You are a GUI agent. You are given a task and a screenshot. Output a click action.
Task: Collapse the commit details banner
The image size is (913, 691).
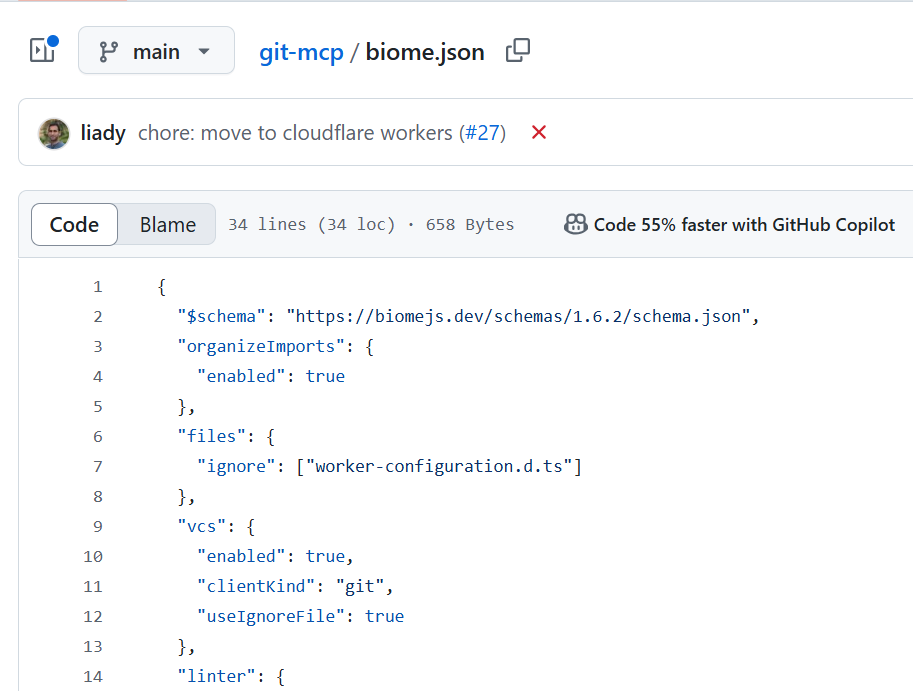[x=538, y=132]
